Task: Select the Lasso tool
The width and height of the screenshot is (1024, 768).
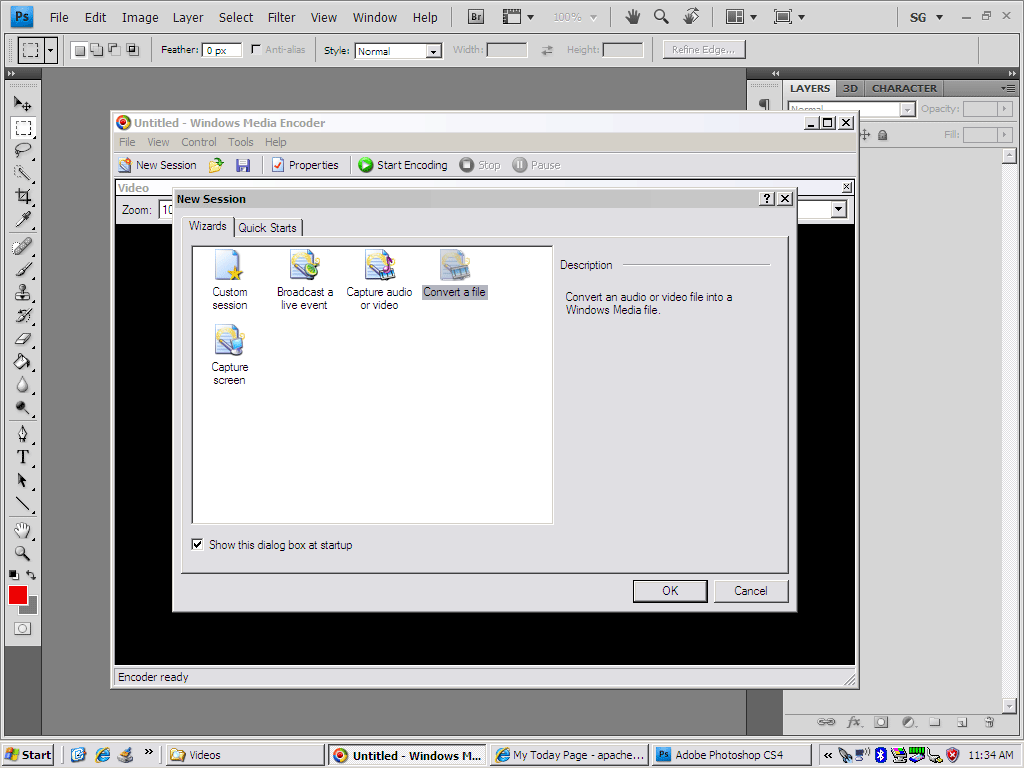Action: 23,150
